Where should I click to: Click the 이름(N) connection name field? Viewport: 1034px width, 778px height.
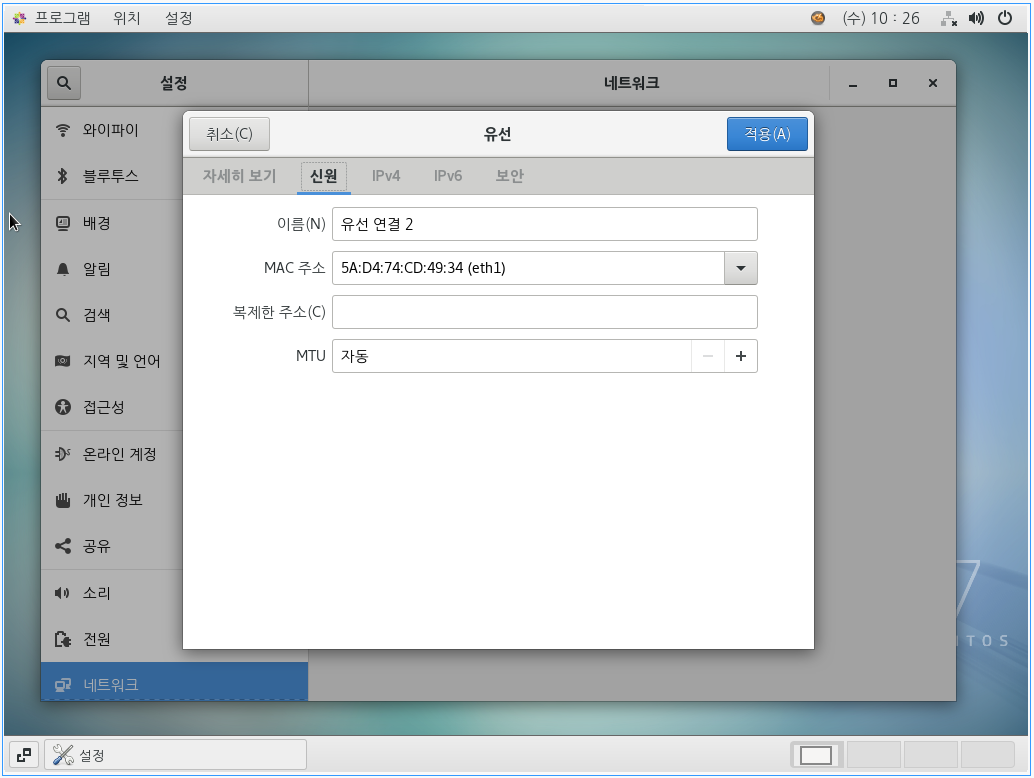pyautogui.click(x=544, y=224)
